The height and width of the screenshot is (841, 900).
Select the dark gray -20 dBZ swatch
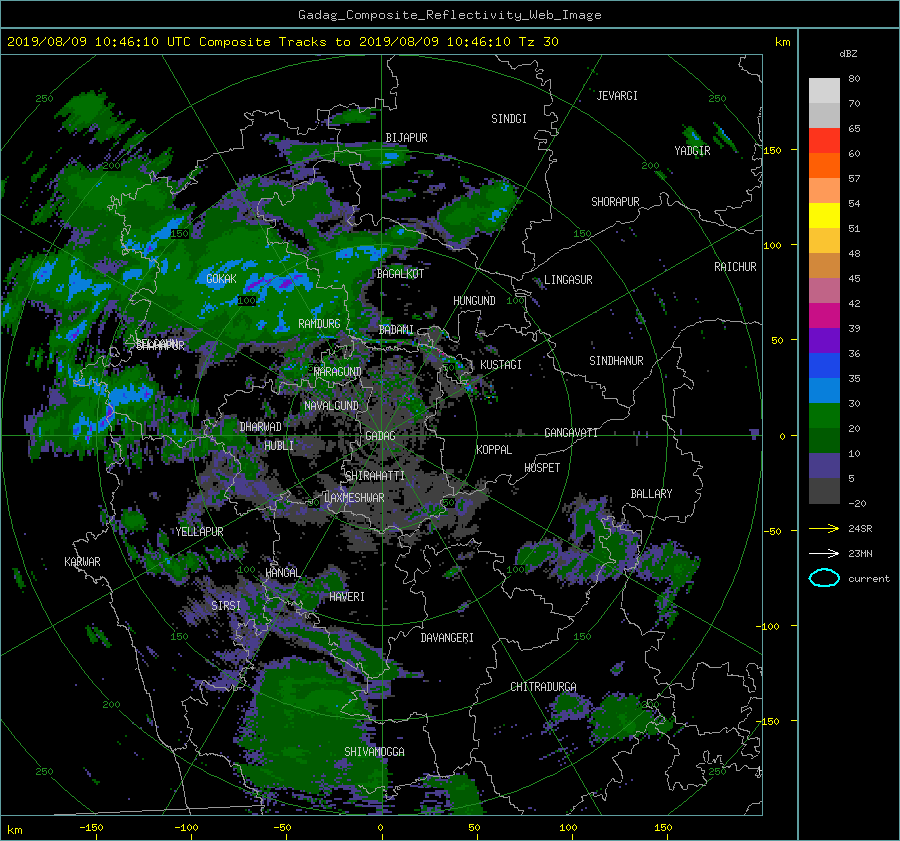(x=824, y=491)
